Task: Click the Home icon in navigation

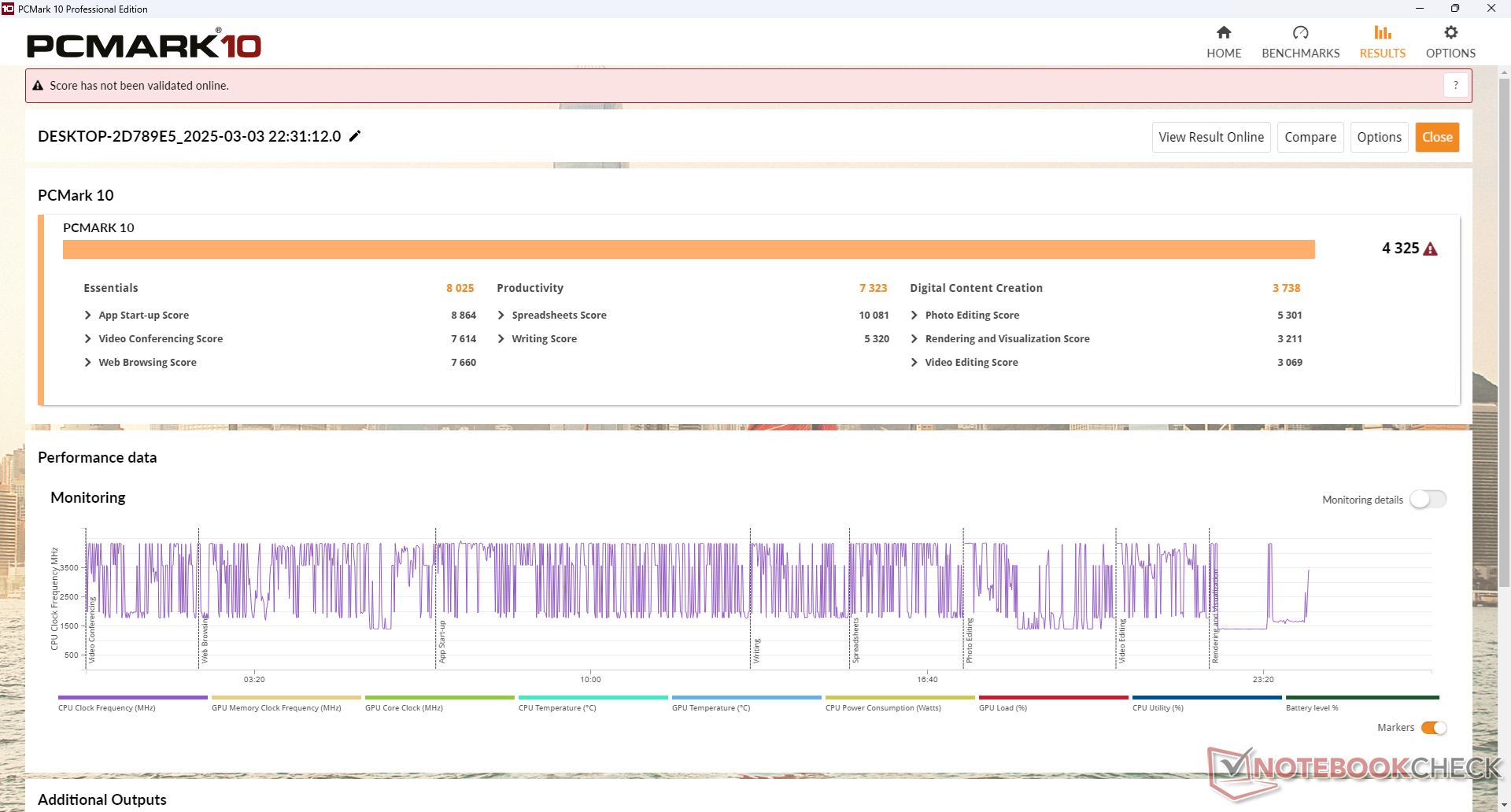Action: click(1224, 33)
